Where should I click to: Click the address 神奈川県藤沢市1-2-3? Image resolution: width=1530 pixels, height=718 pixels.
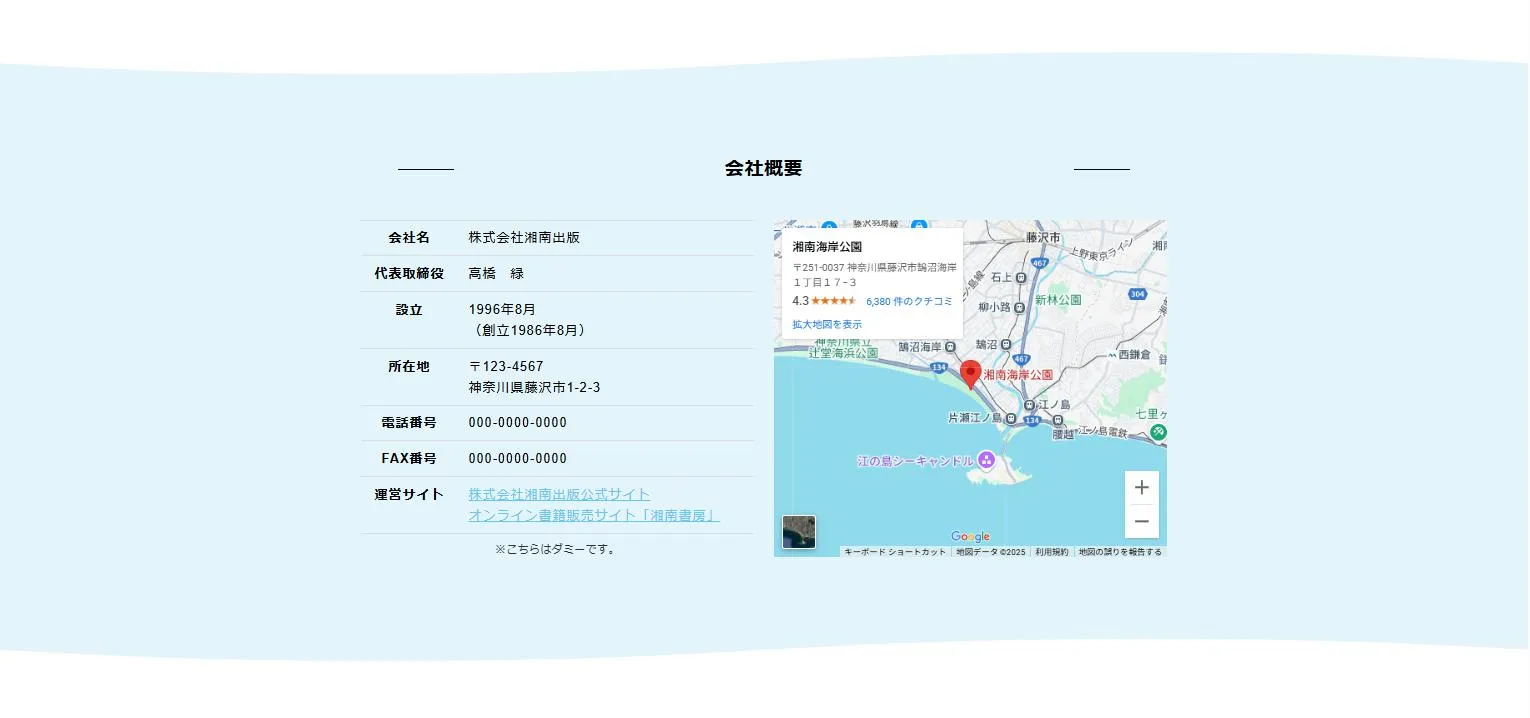point(534,387)
